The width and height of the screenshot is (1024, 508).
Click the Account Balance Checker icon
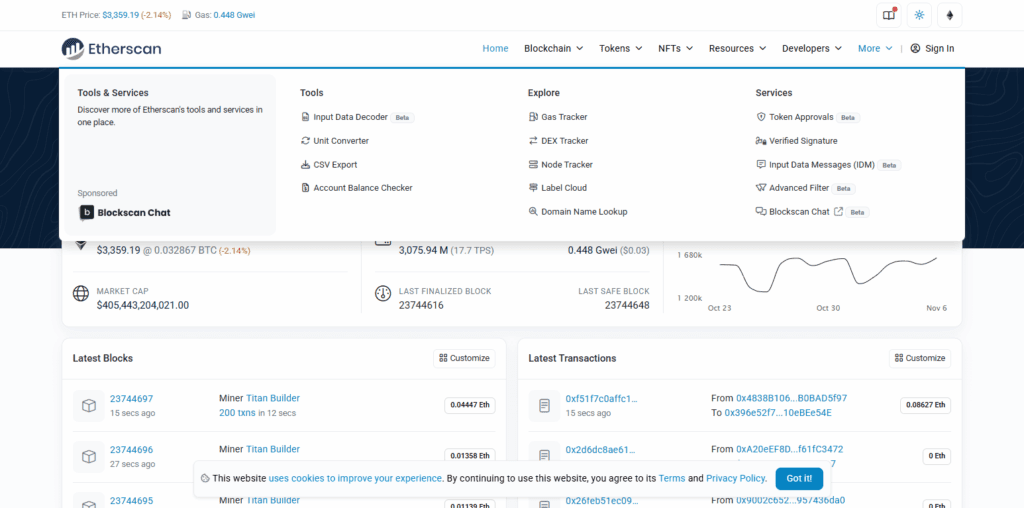click(305, 188)
